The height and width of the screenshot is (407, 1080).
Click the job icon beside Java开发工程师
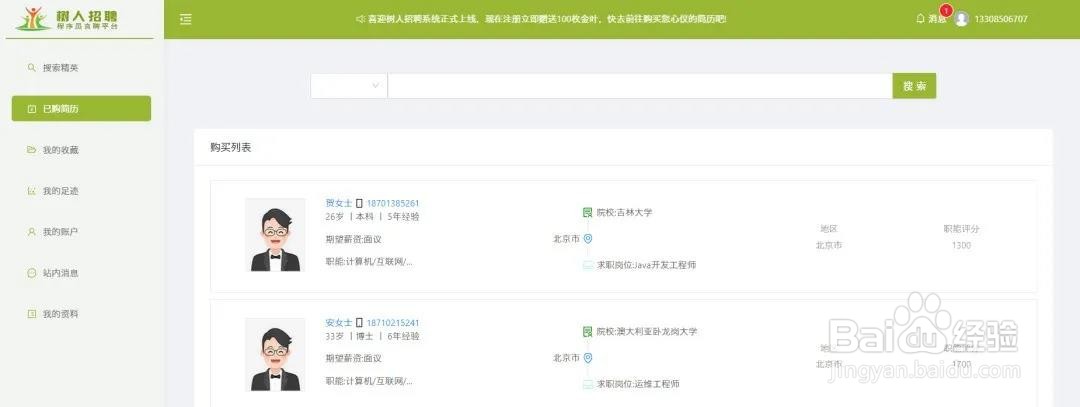pyautogui.click(x=588, y=265)
